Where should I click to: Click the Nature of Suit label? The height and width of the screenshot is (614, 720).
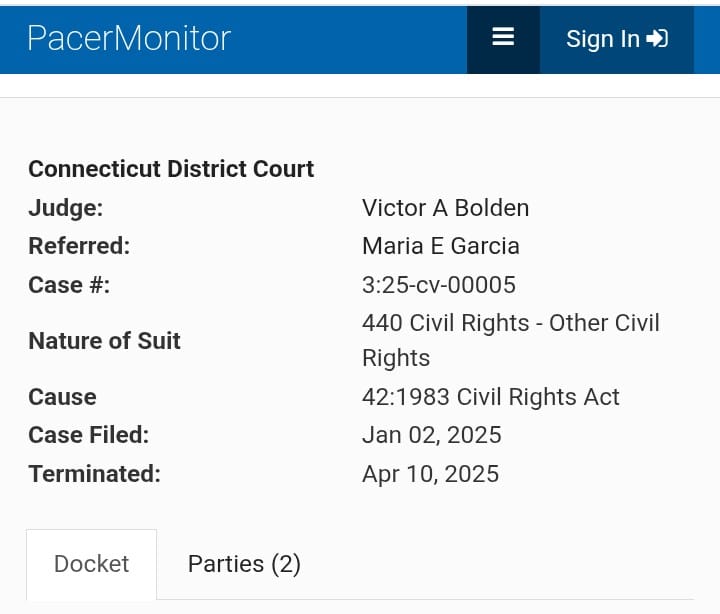104,341
